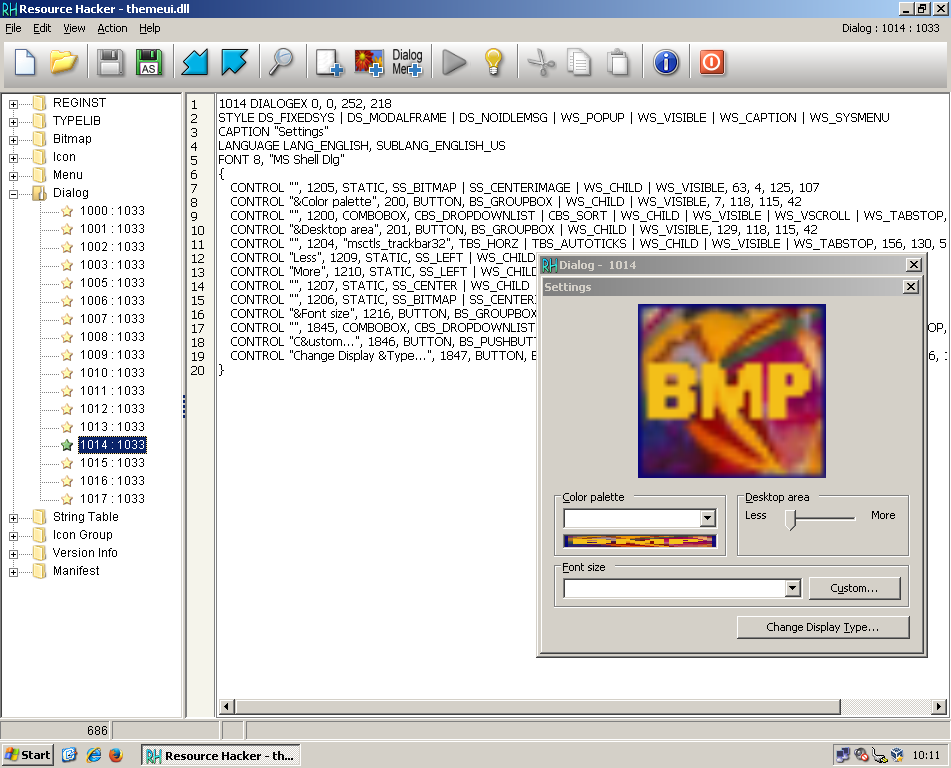Open the Color palette dropdown
951x768 pixels.
pyautogui.click(x=708, y=518)
